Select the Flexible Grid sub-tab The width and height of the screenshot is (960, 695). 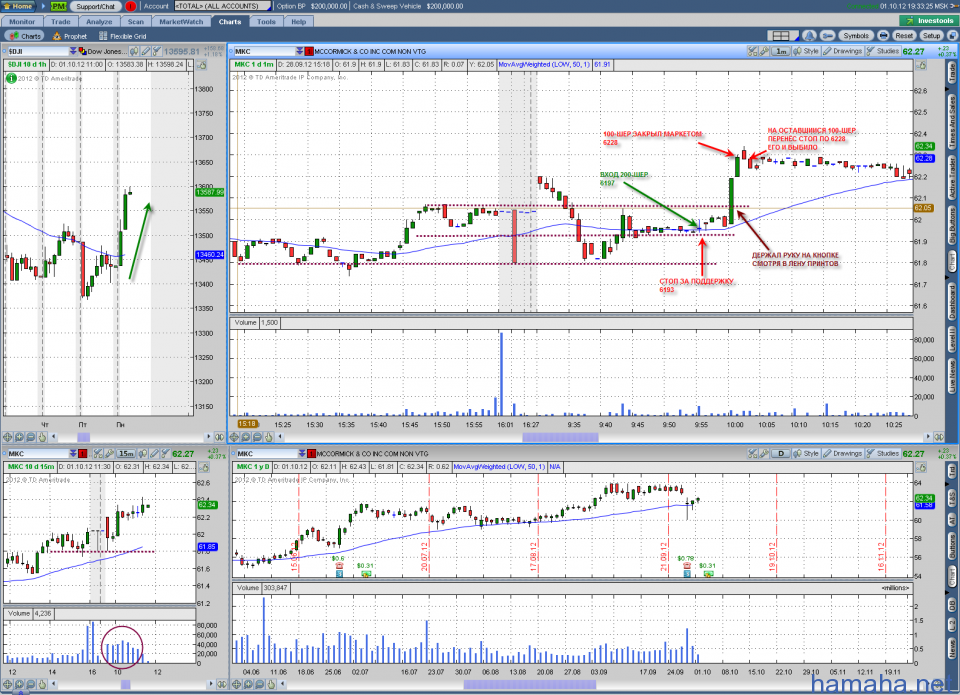[x=122, y=36]
